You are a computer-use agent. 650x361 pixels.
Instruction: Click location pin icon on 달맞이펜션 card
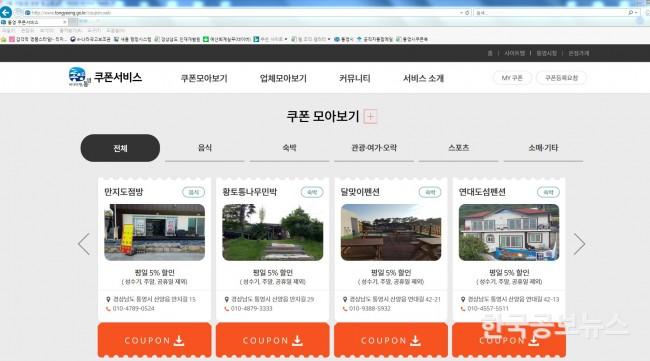point(345,299)
